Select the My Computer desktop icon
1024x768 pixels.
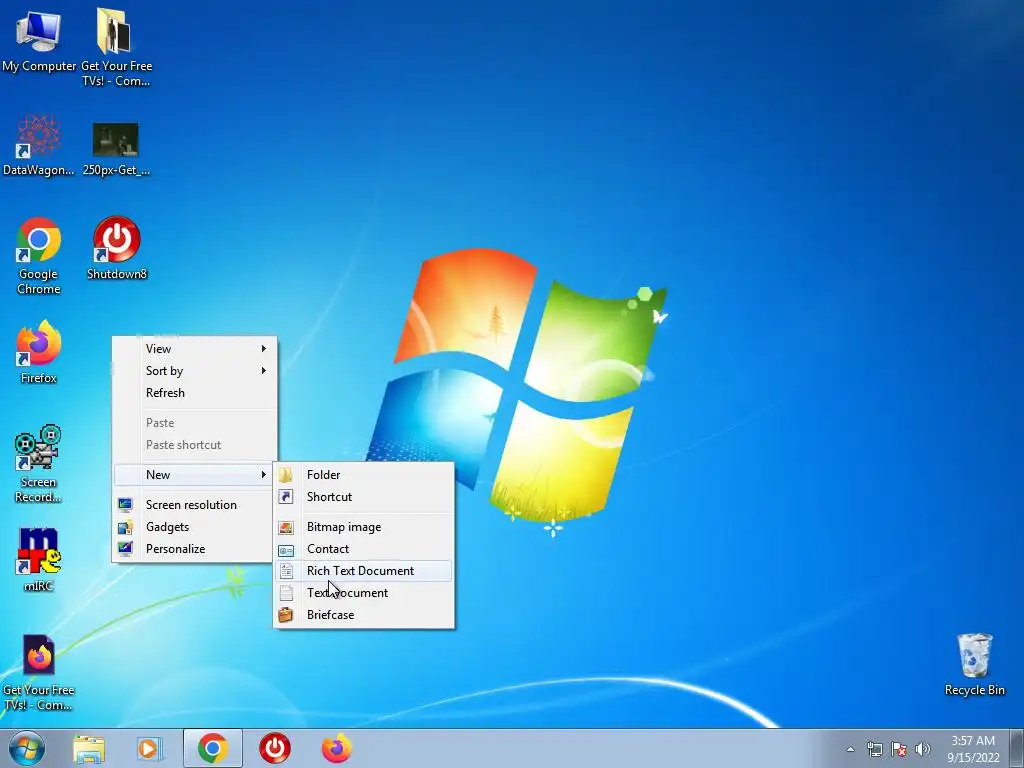pyautogui.click(x=39, y=40)
